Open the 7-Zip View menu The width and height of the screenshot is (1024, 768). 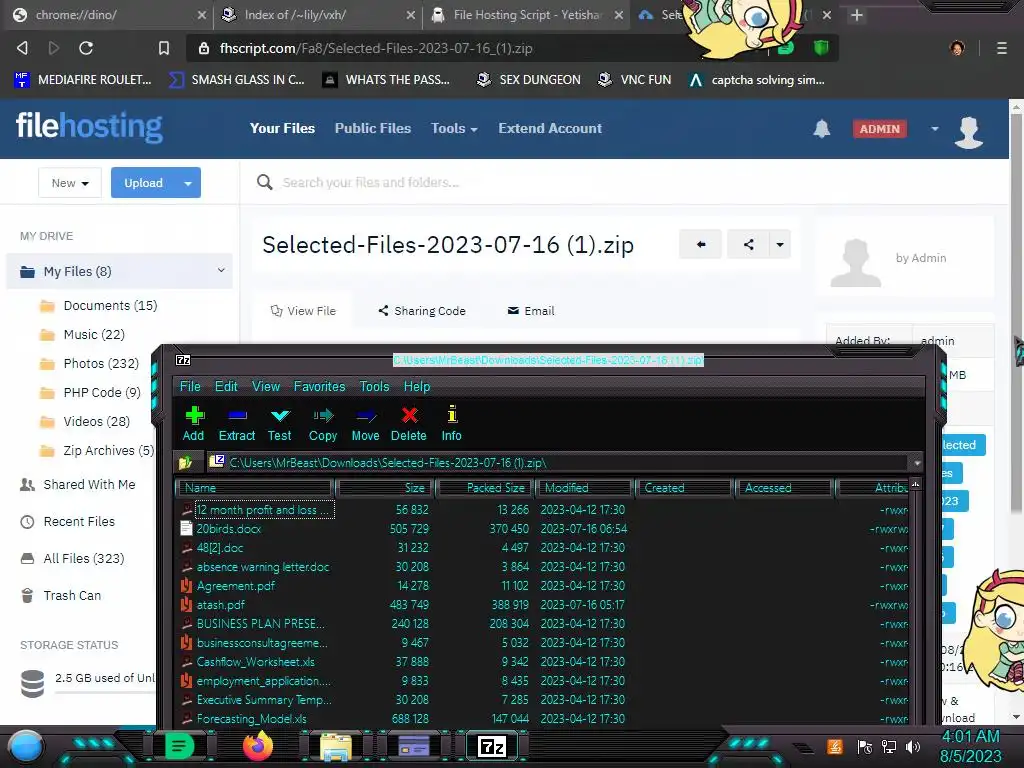coord(266,387)
